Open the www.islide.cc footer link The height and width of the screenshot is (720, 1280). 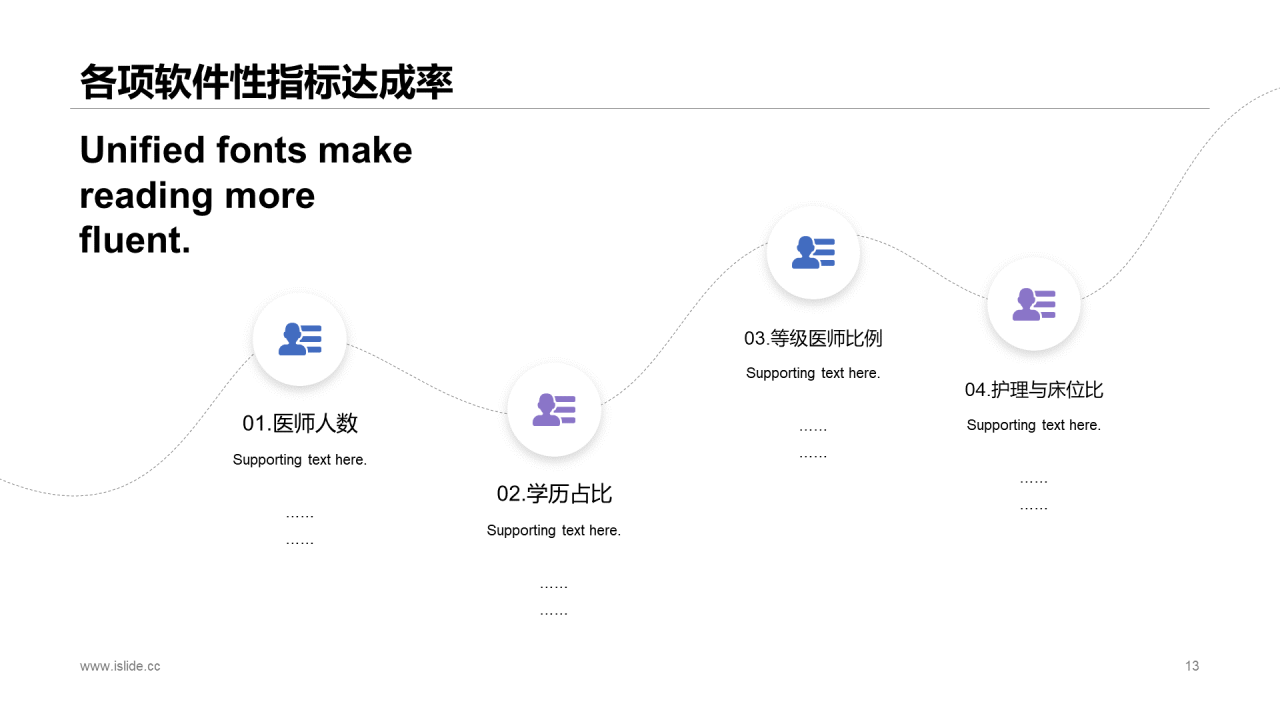tap(120, 666)
